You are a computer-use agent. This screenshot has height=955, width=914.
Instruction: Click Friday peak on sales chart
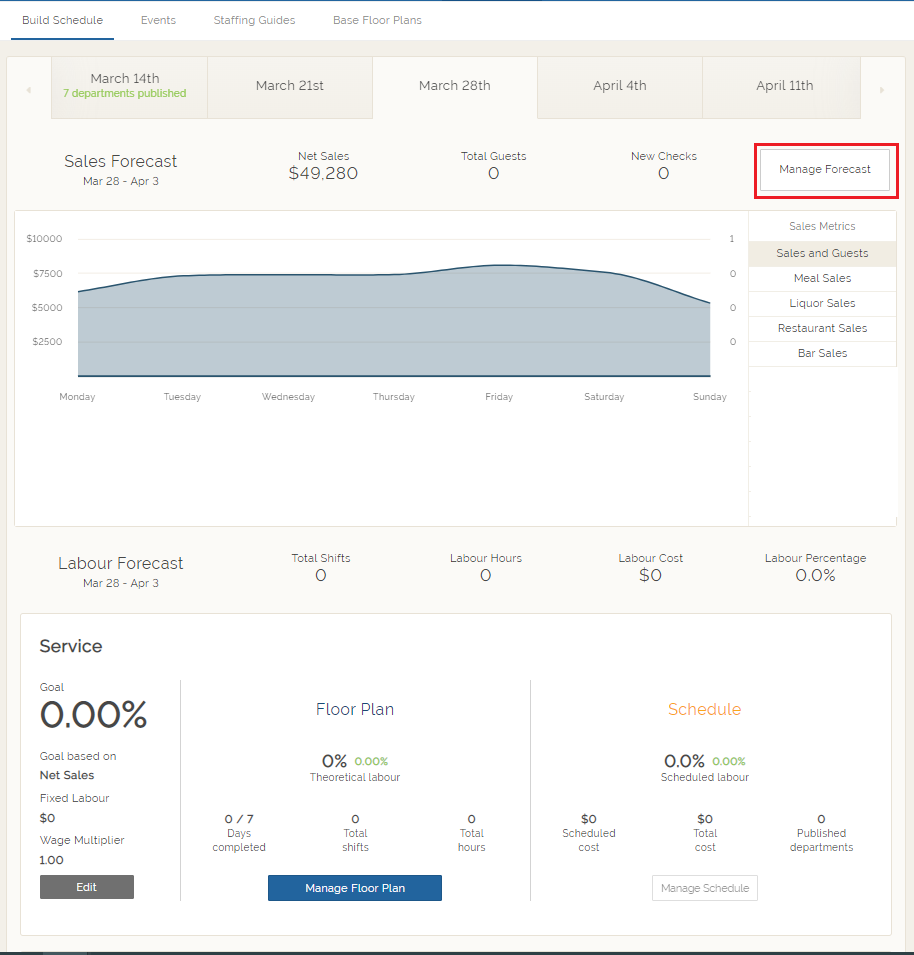point(499,266)
